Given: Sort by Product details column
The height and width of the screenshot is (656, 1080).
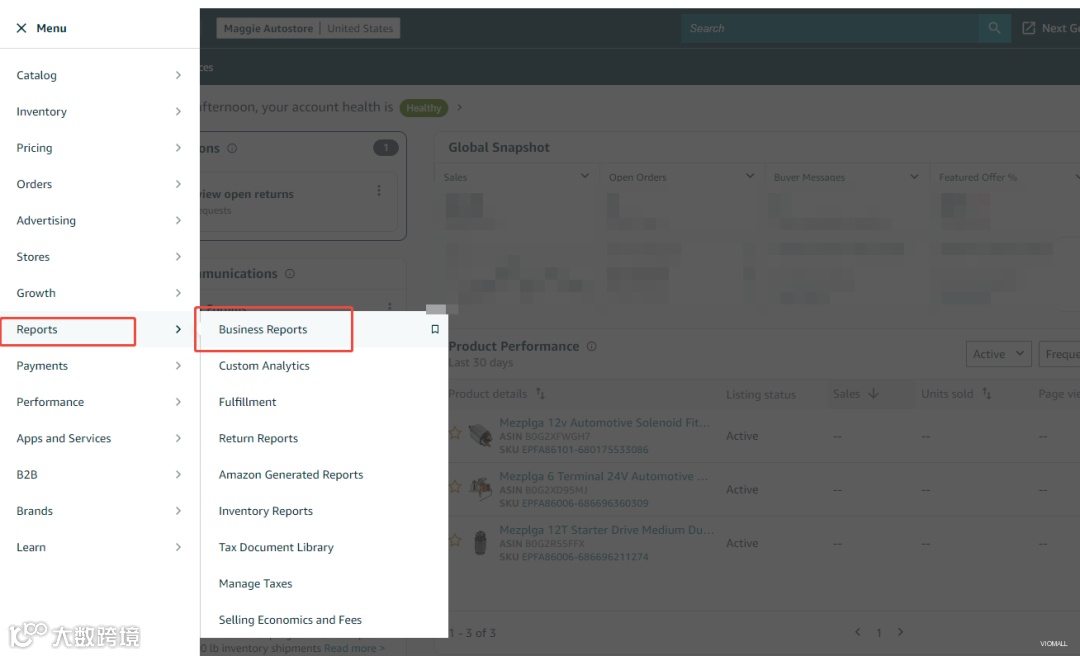Looking at the screenshot, I should coord(540,393).
